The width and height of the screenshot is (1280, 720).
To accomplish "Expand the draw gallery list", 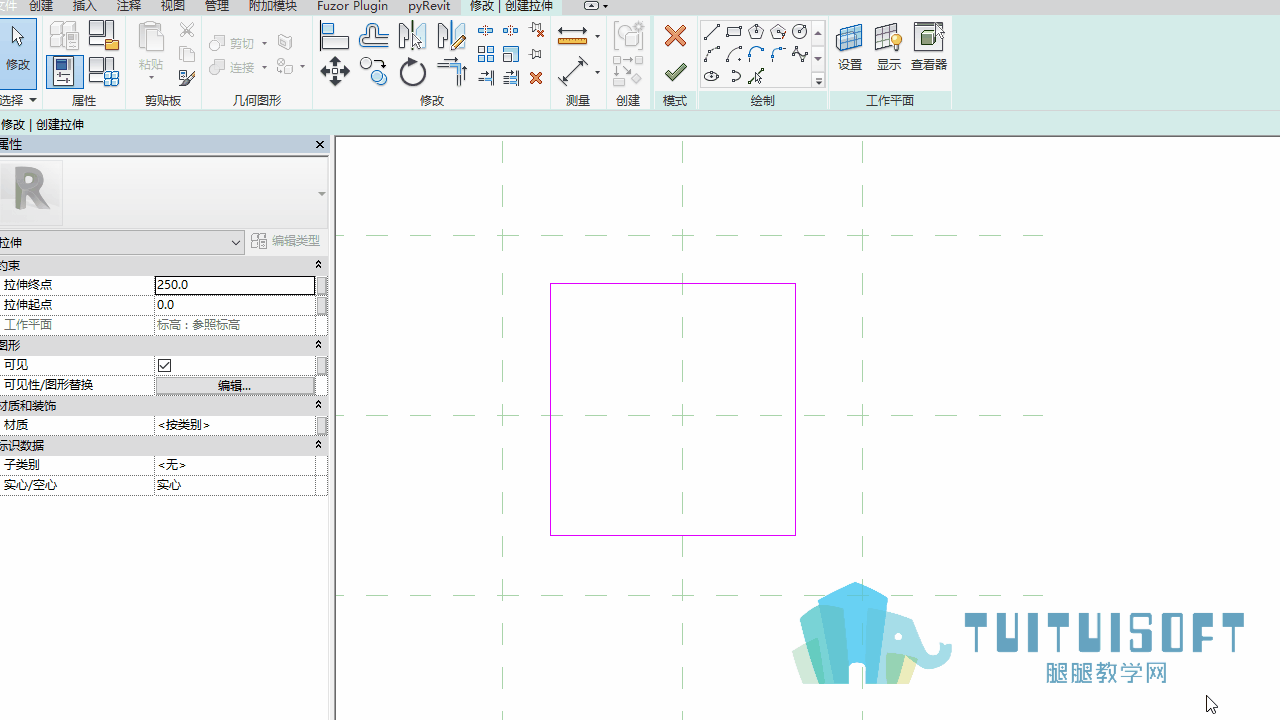I will click(818, 81).
